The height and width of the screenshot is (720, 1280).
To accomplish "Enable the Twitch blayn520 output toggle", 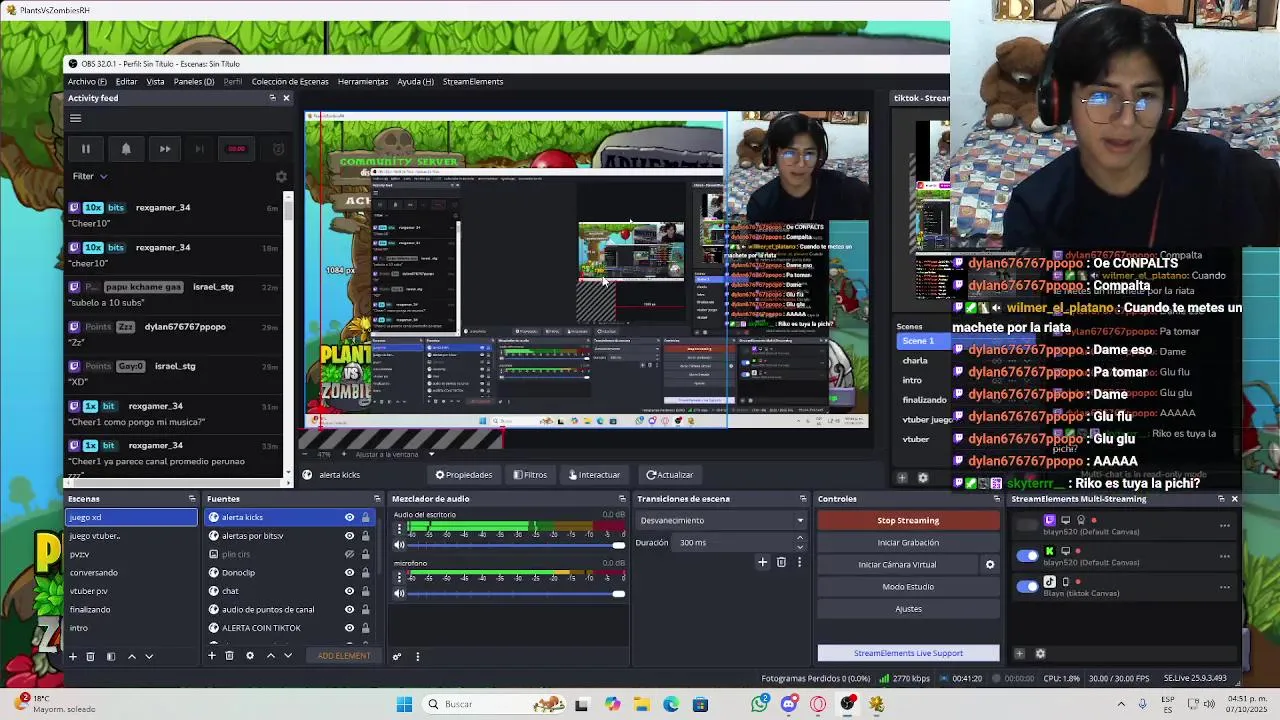I will point(1027,525).
